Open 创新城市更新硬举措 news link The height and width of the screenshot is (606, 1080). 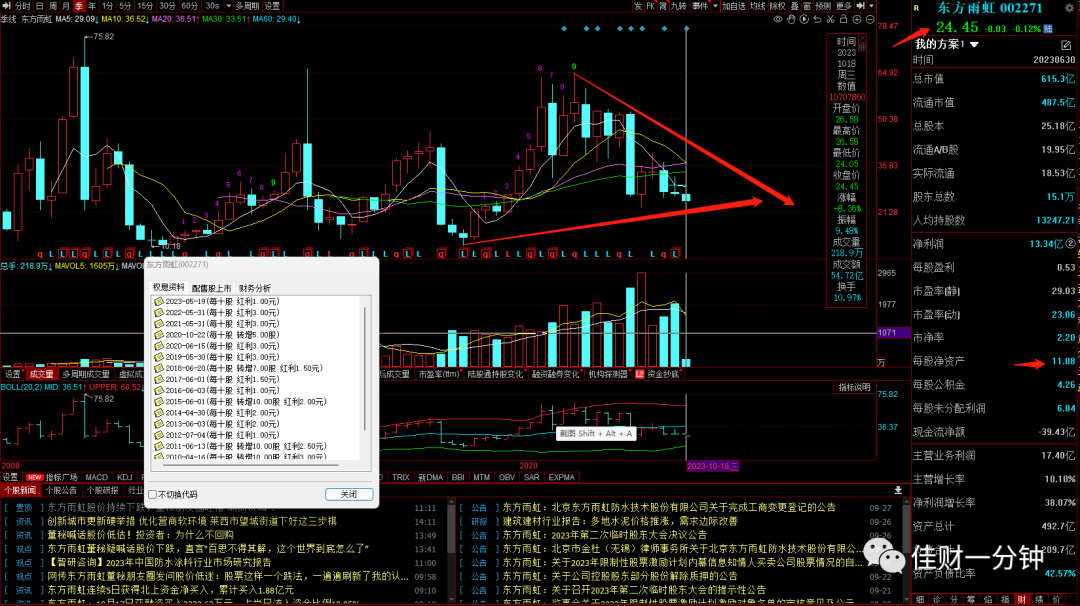coord(192,521)
